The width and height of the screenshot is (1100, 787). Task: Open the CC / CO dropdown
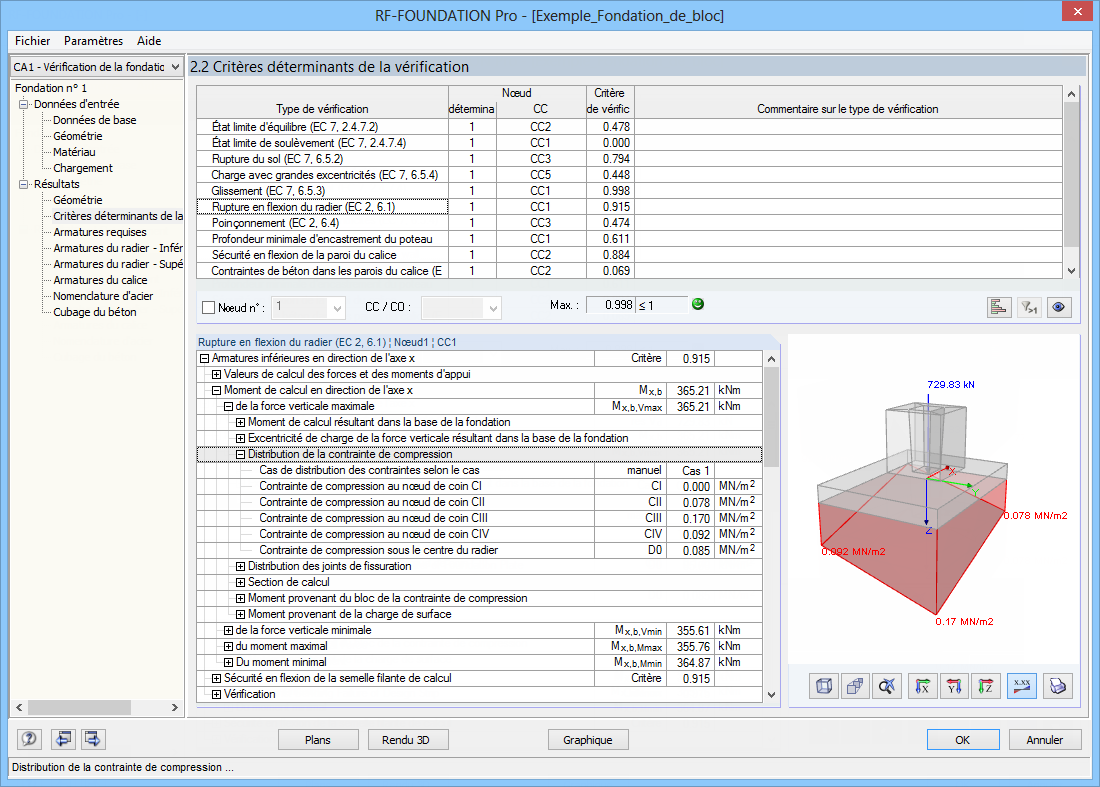coord(493,308)
